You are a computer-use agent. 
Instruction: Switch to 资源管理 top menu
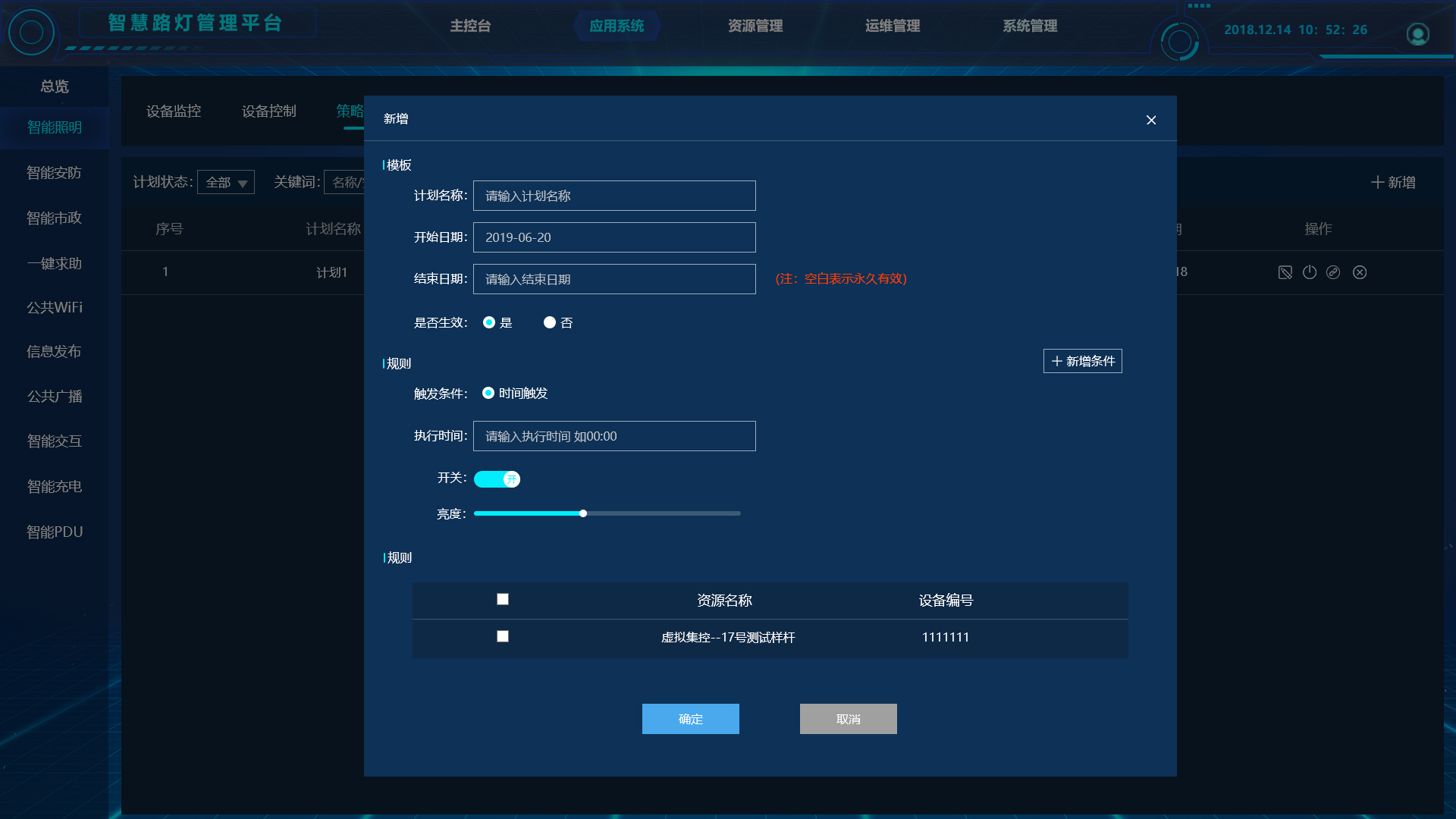[755, 27]
